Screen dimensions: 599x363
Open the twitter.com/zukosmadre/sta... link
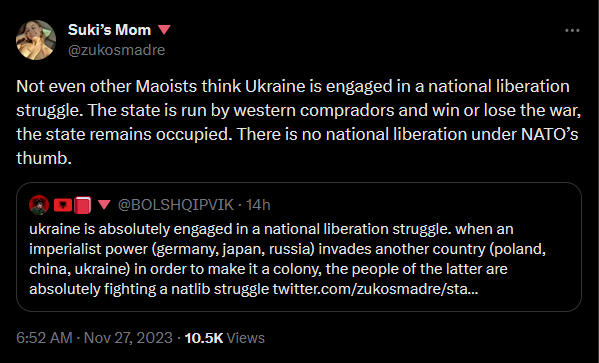(375, 289)
